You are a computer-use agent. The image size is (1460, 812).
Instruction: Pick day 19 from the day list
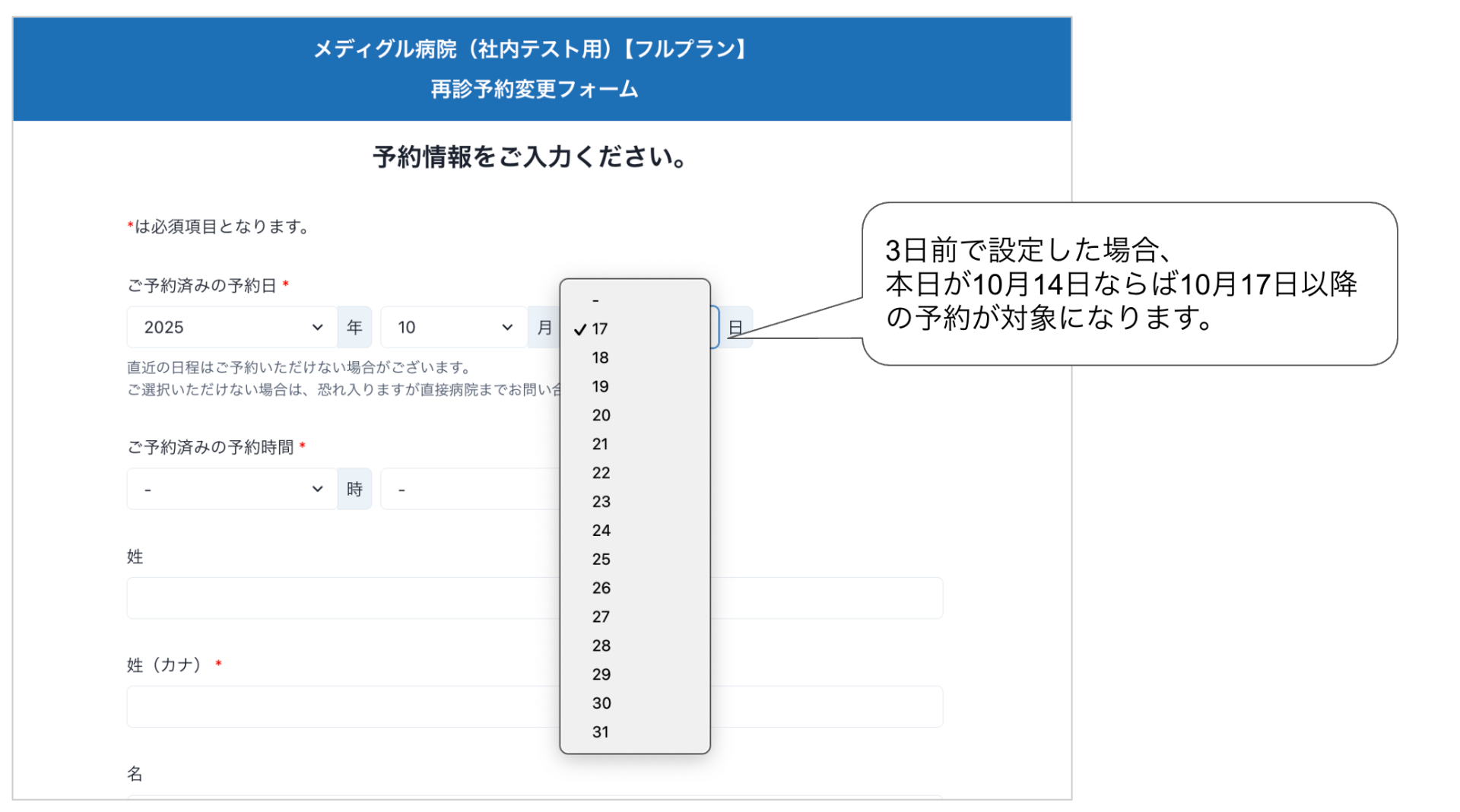pos(634,387)
